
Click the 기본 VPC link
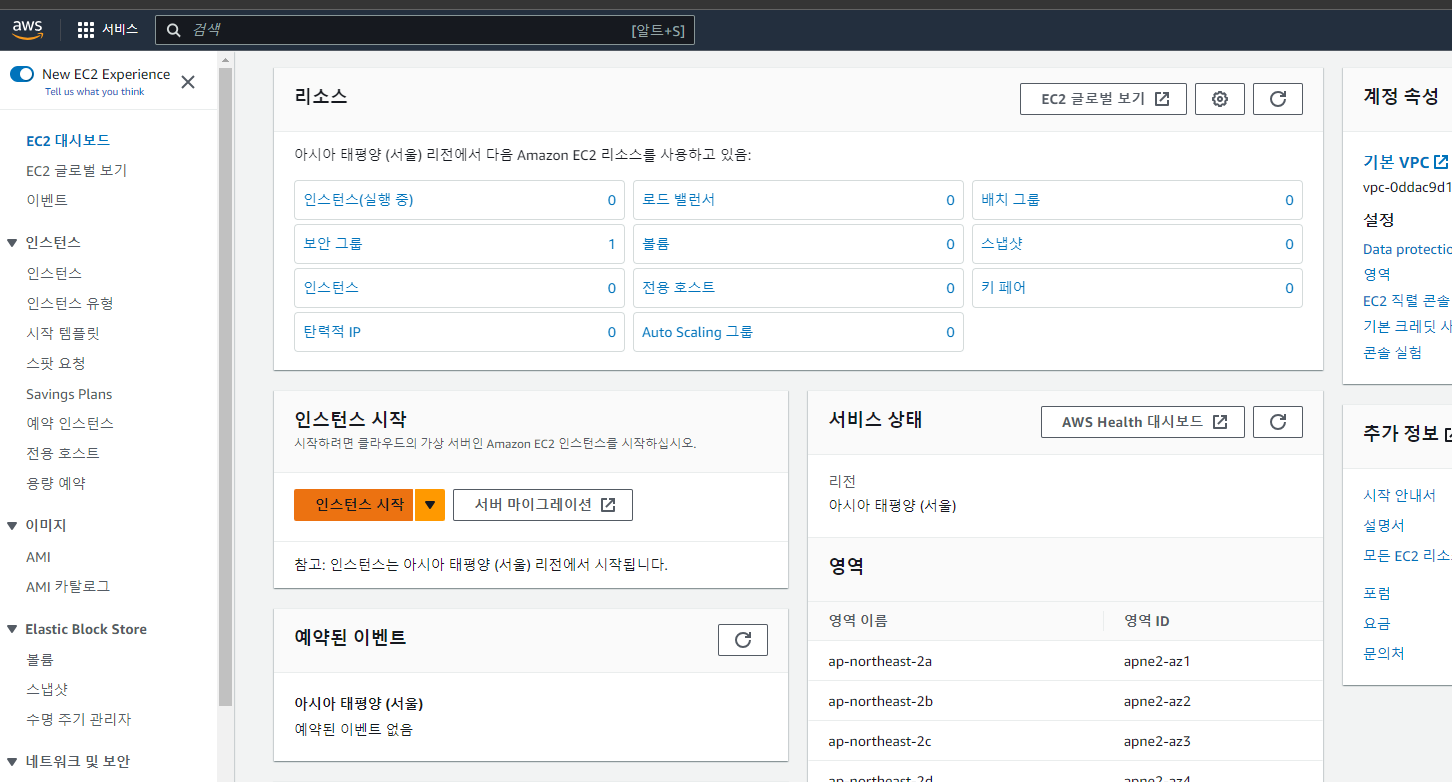coord(1396,162)
